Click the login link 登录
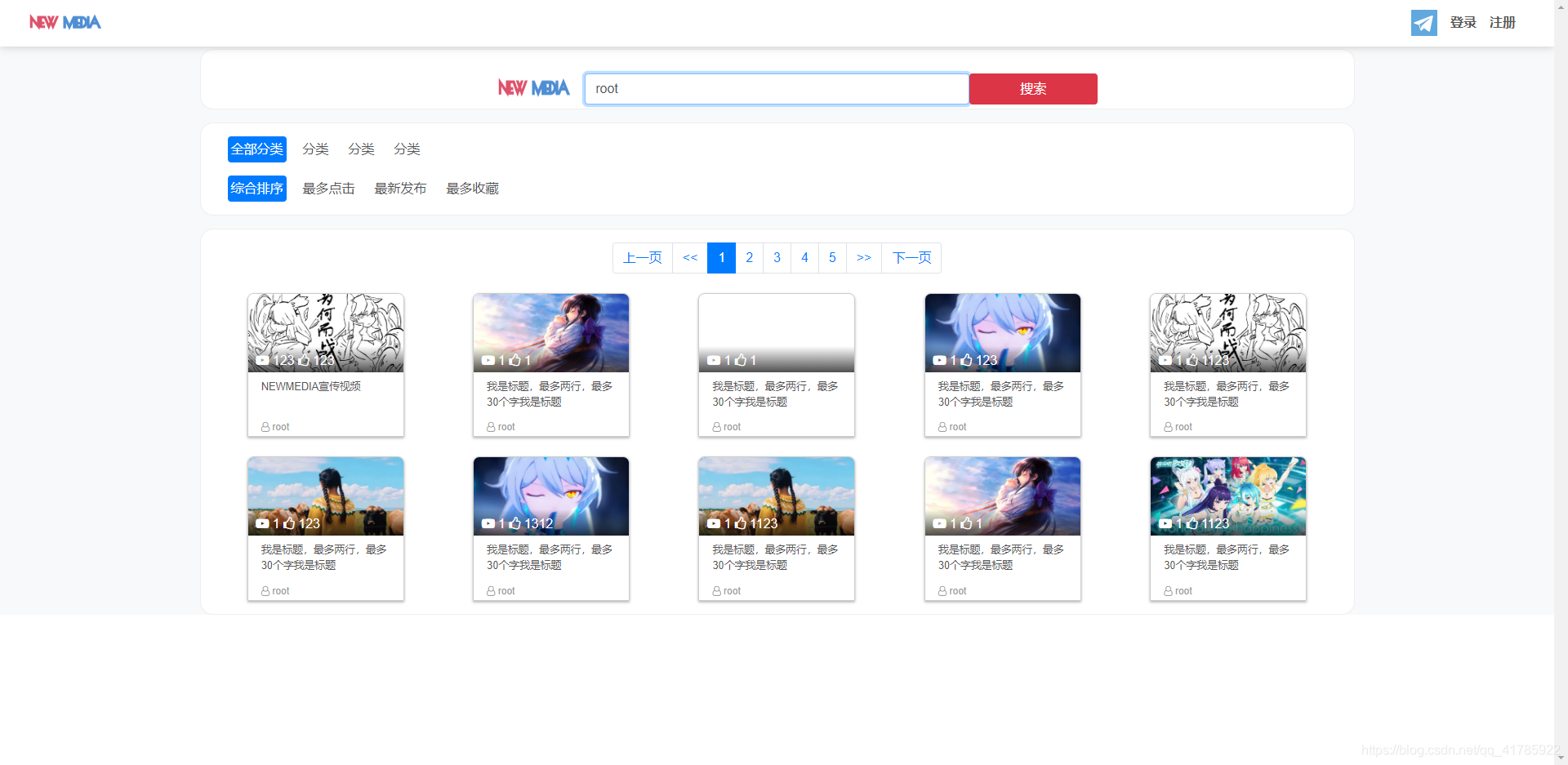The image size is (1568, 765). (1463, 23)
